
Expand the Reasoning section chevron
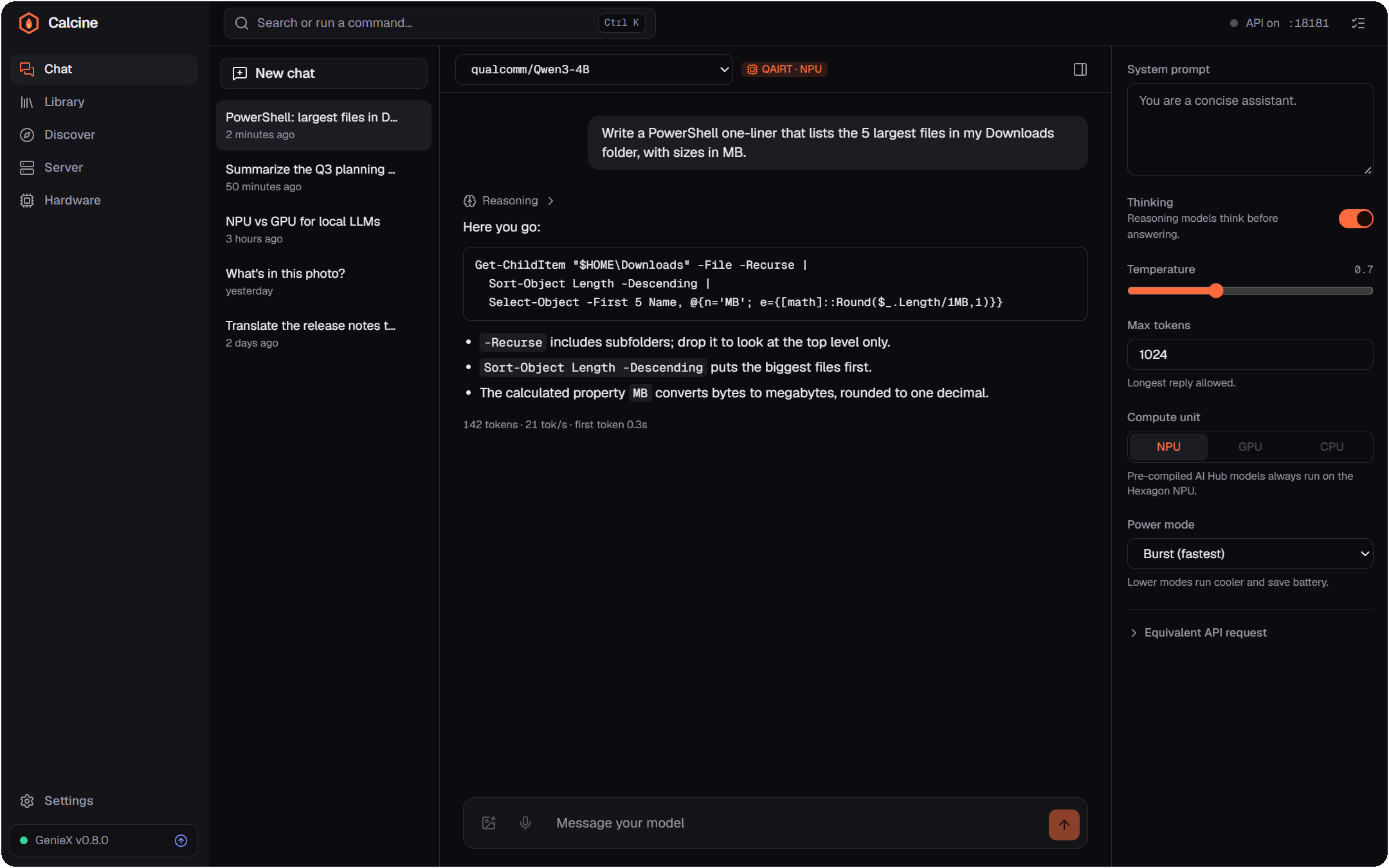(x=550, y=201)
